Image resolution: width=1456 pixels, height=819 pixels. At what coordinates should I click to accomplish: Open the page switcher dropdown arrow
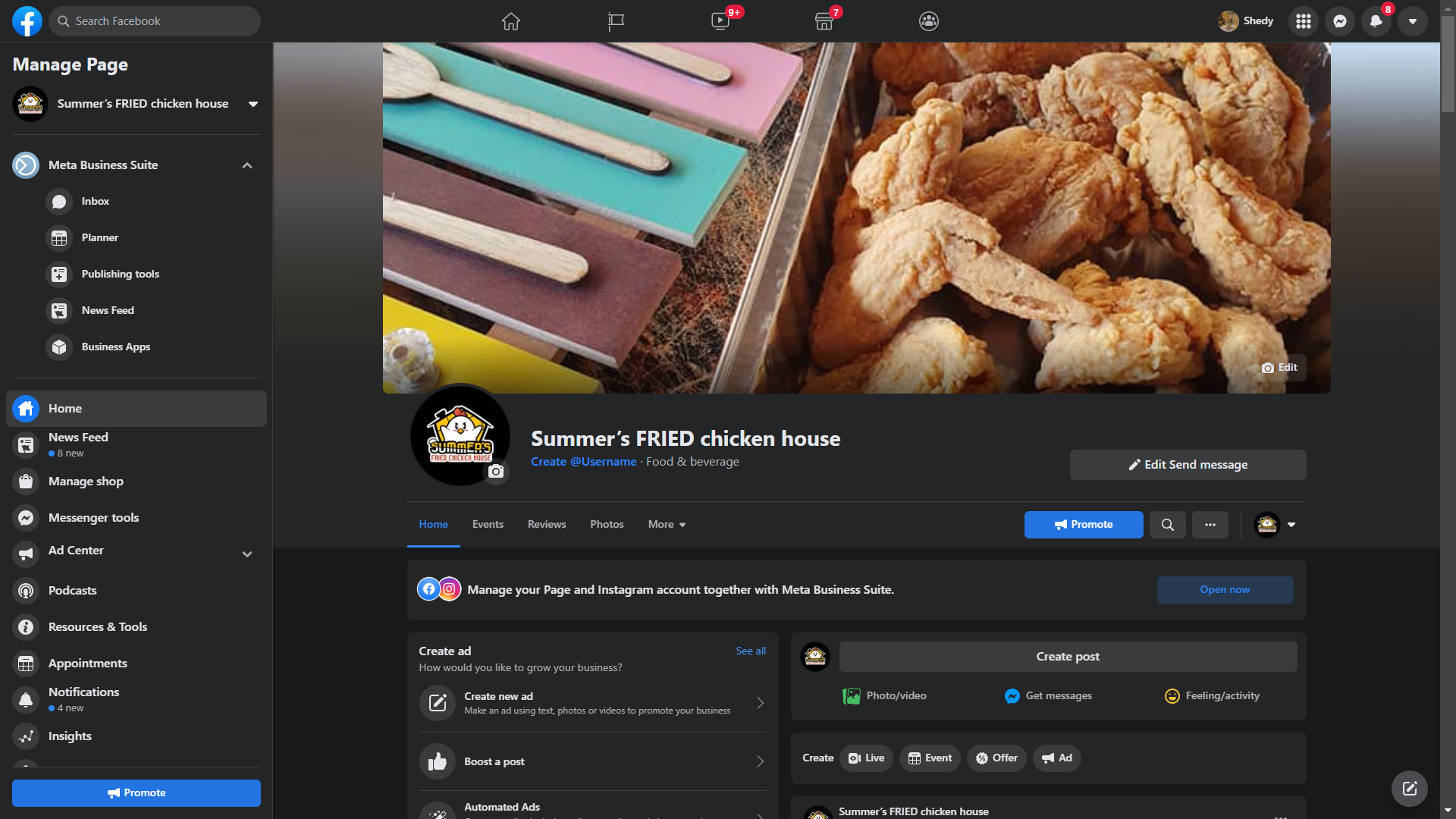[253, 104]
